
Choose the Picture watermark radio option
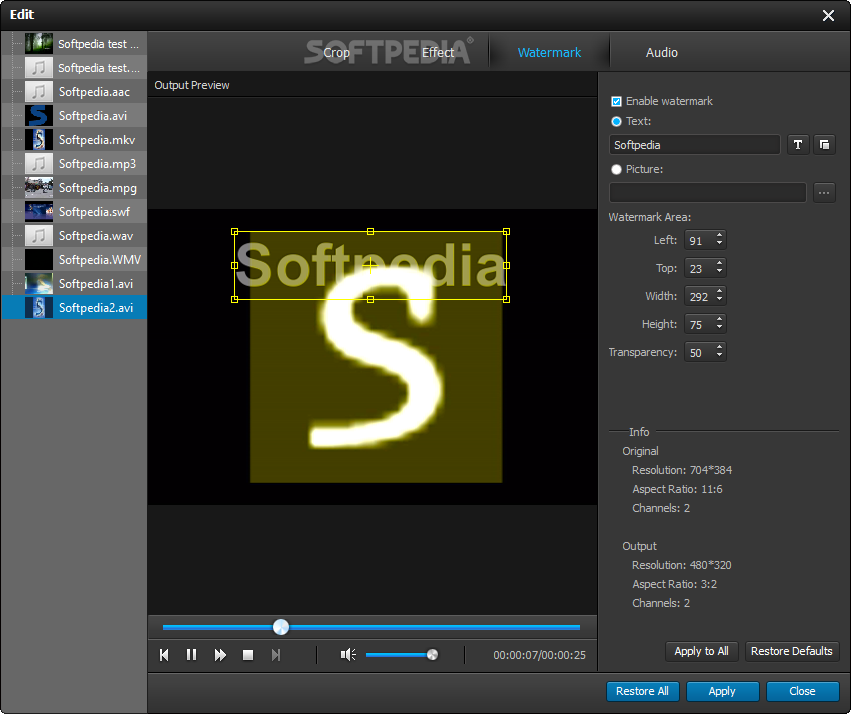[x=616, y=169]
